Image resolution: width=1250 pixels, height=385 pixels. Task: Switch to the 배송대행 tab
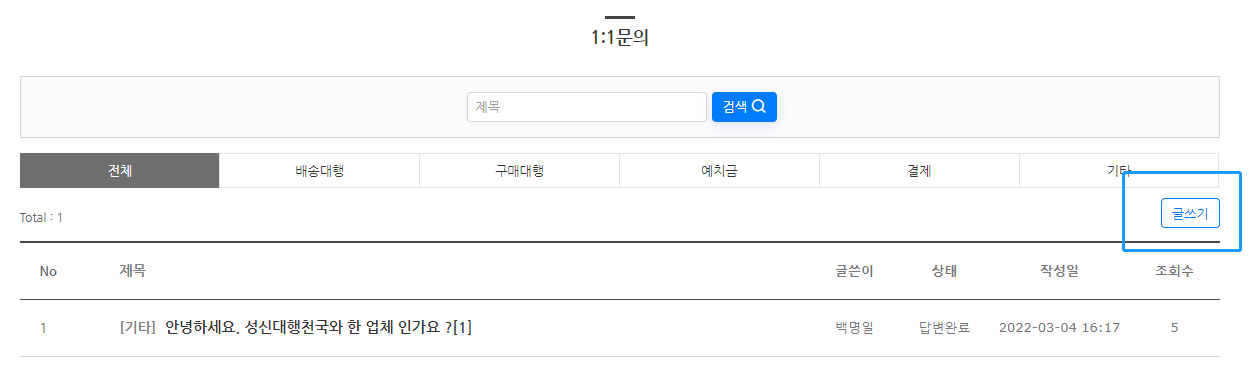coord(320,170)
